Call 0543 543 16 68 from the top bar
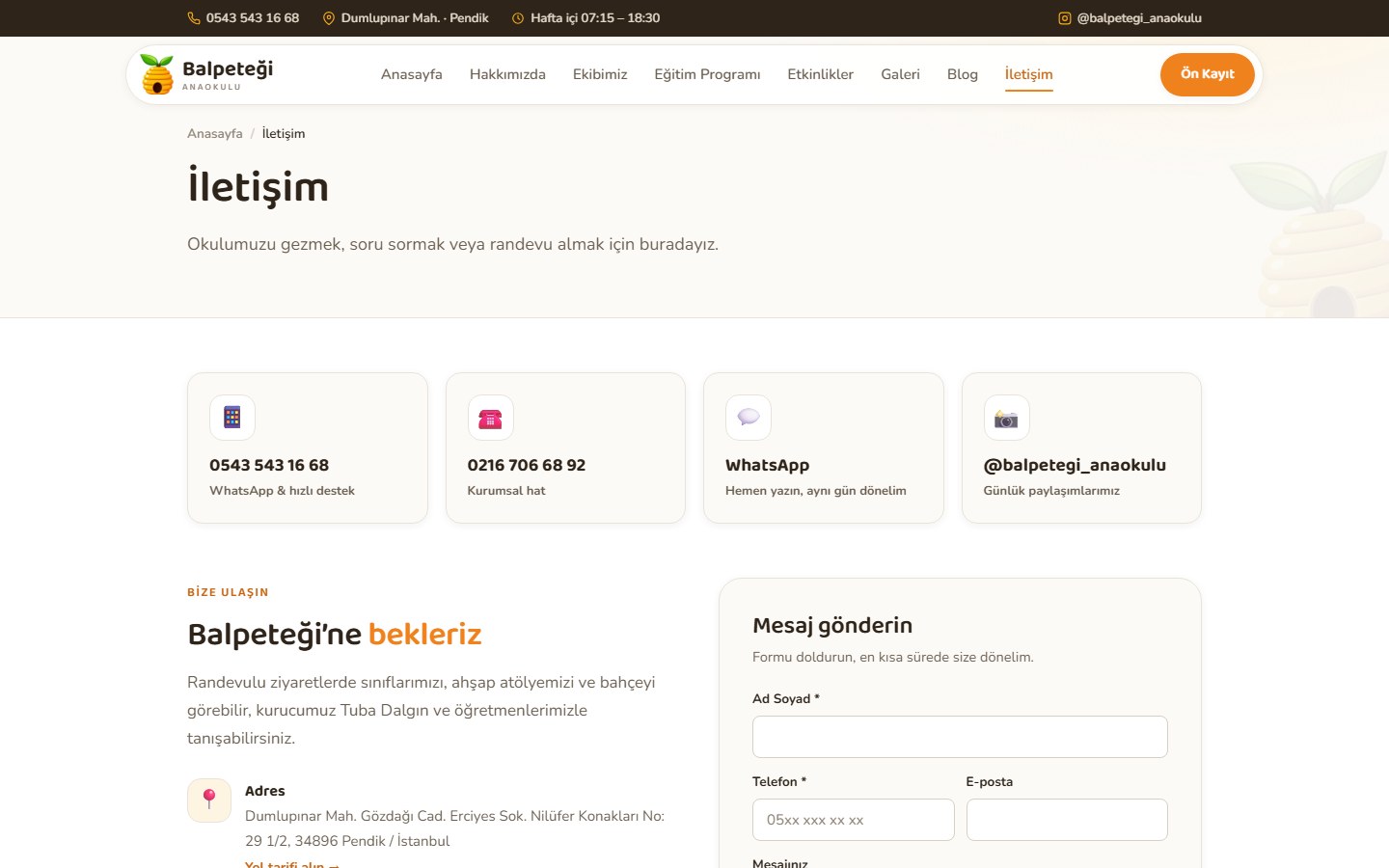1389x868 pixels. pyautogui.click(x=243, y=18)
